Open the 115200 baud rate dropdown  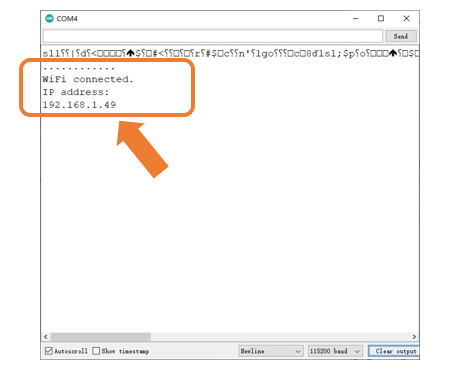tap(335, 351)
